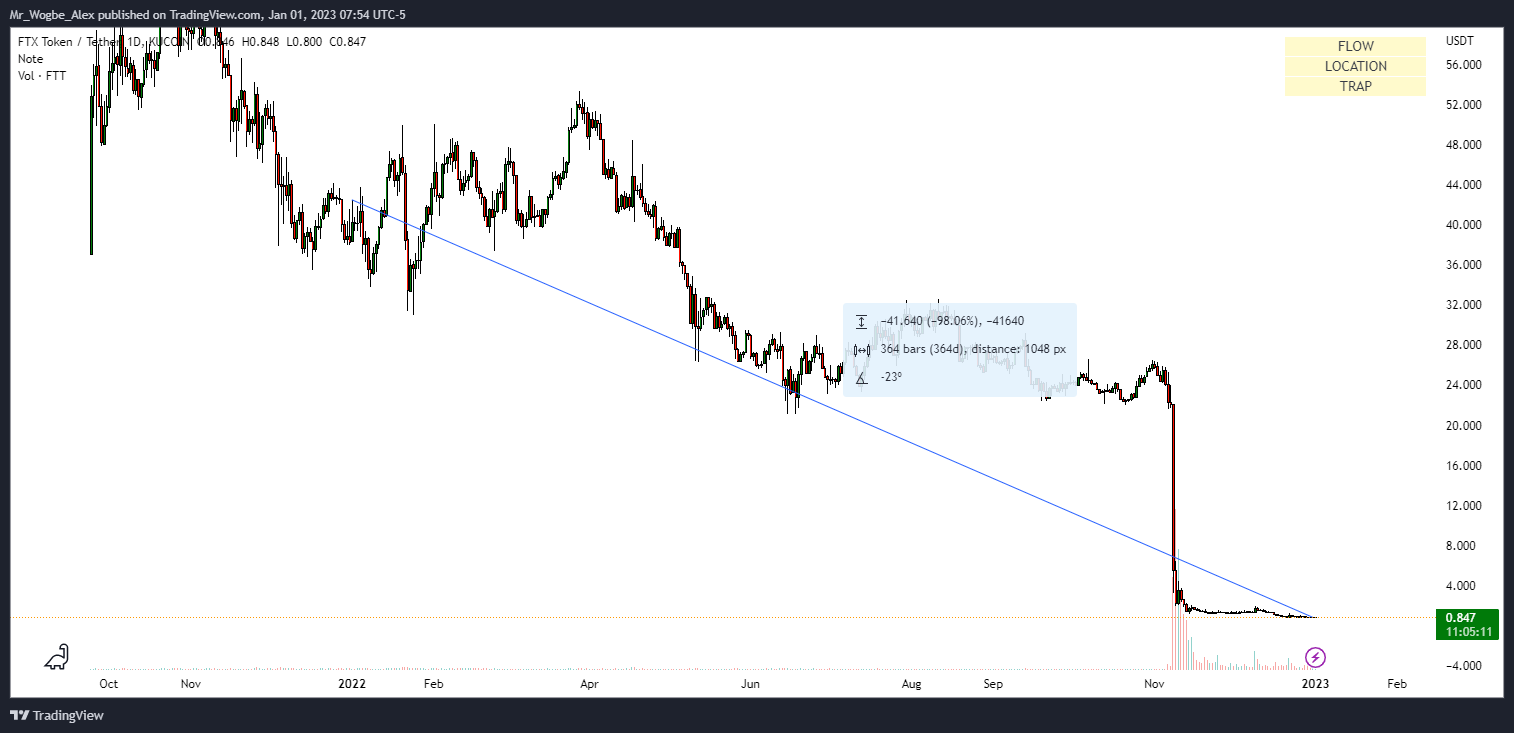
Task: Click the 52.000 price axis label
Action: click(1464, 105)
